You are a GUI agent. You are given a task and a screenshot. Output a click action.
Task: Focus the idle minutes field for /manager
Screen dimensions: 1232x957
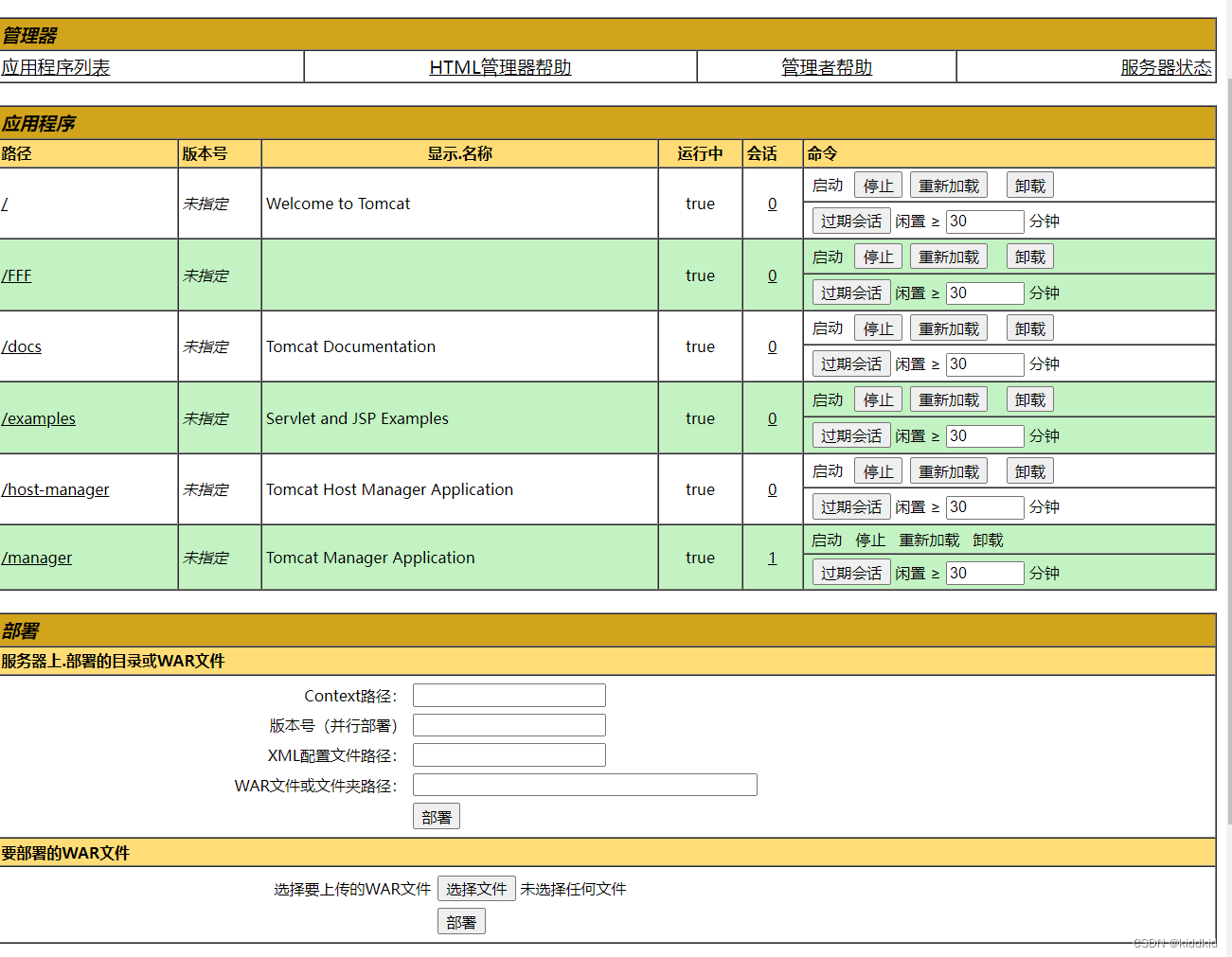tap(985, 574)
